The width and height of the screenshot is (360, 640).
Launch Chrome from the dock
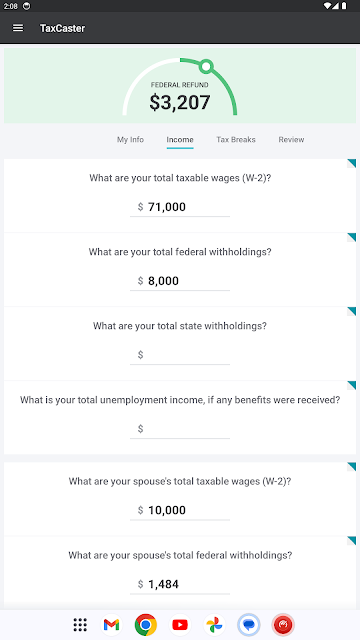pyautogui.click(x=146, y=624)
